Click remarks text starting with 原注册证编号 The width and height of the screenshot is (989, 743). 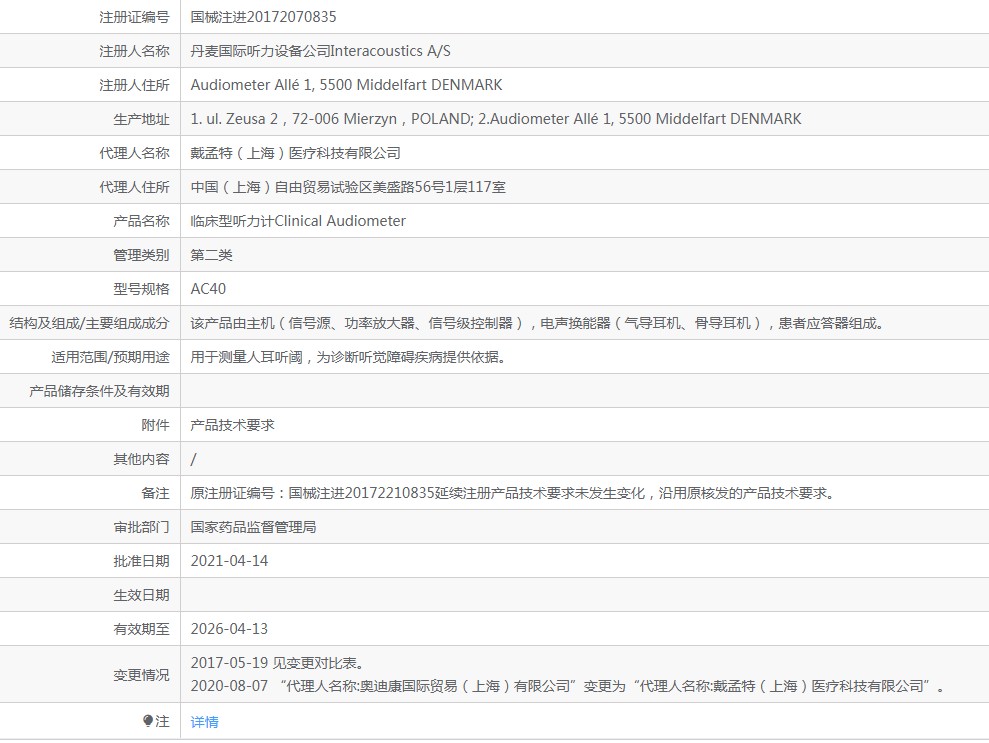[513, 493]
